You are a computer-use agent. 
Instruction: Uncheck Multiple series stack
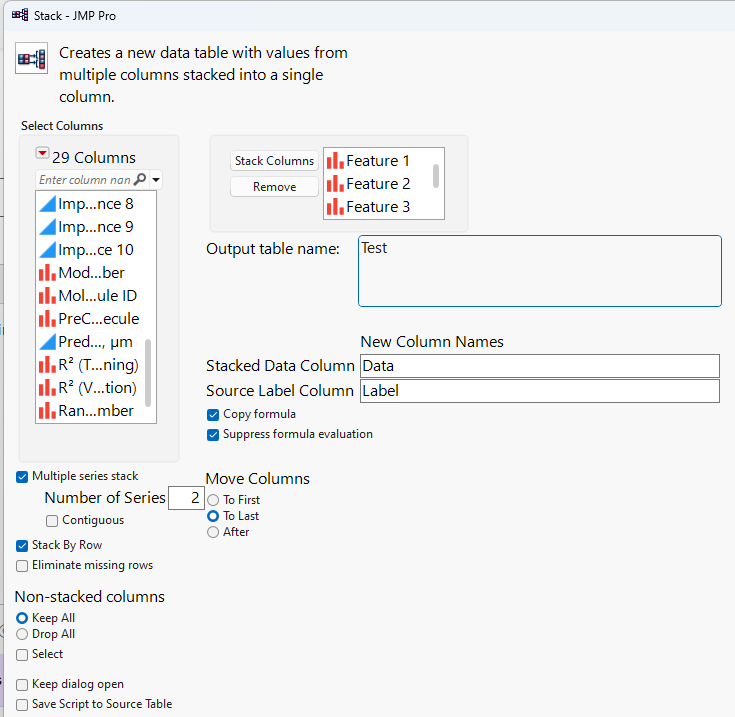pos(22,477)
